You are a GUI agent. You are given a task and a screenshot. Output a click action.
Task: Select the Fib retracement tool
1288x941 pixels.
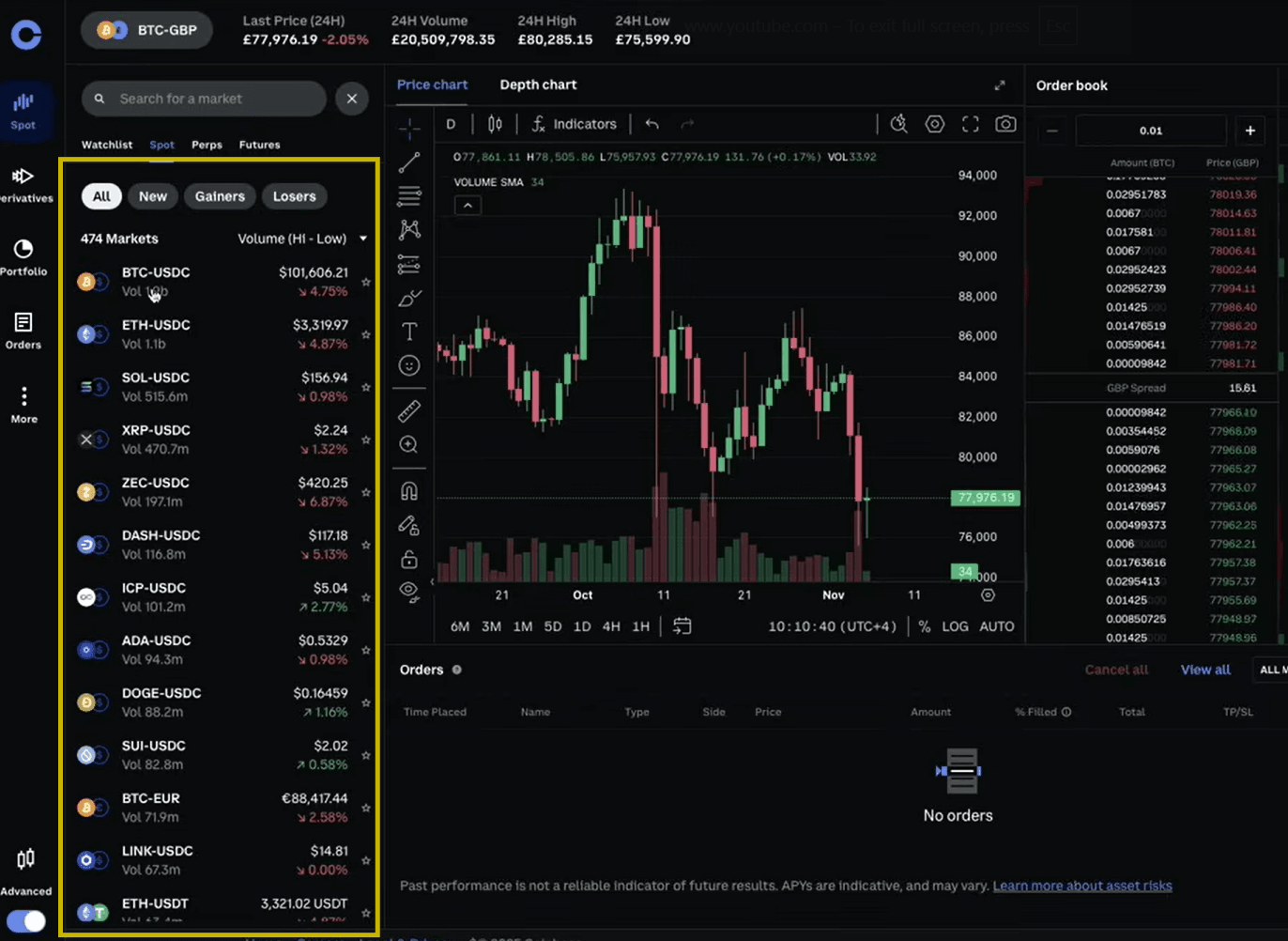pos(409,196)
